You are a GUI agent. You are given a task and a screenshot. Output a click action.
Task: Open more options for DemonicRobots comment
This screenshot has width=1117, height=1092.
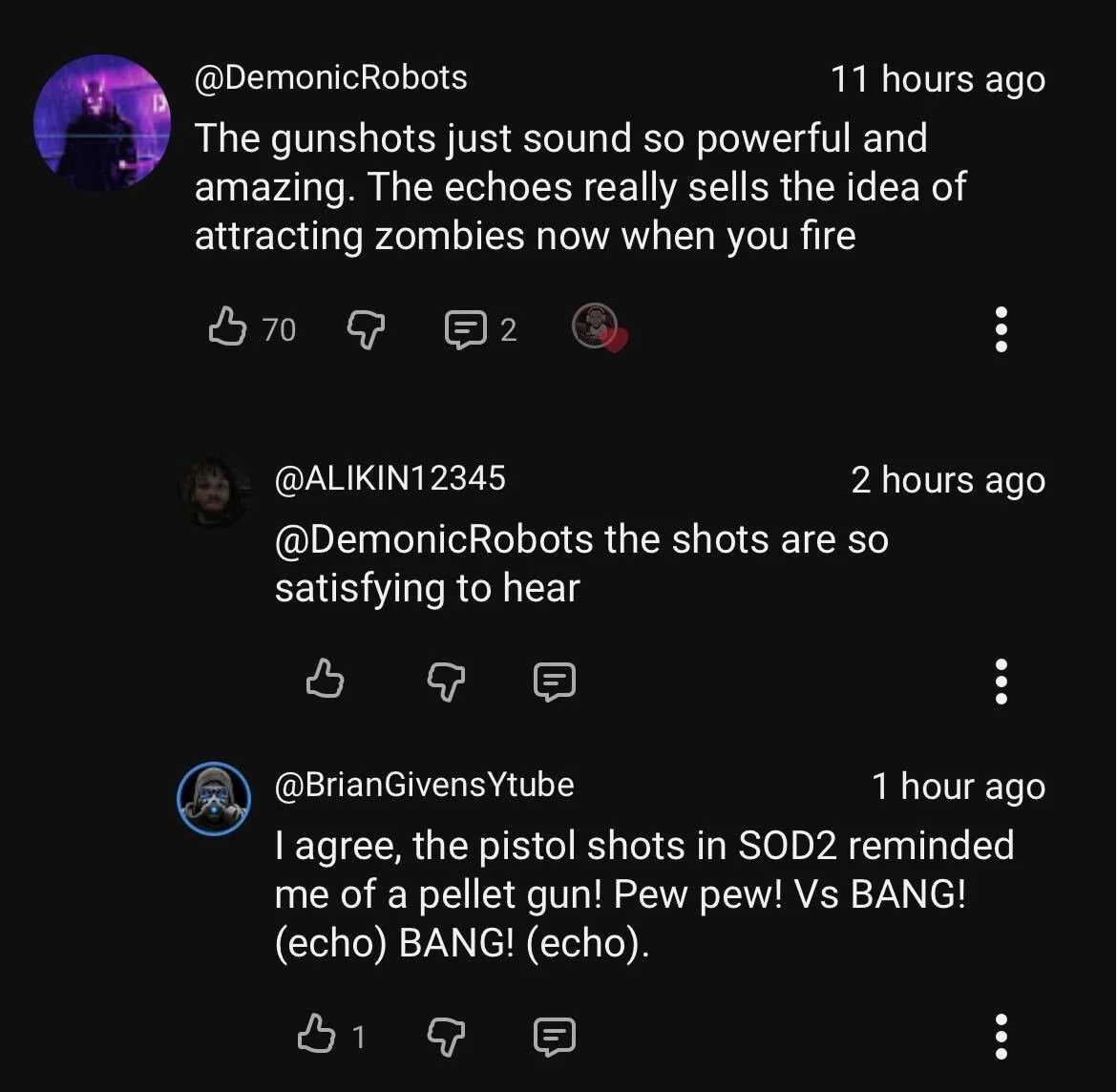(x=1001, y=329)
